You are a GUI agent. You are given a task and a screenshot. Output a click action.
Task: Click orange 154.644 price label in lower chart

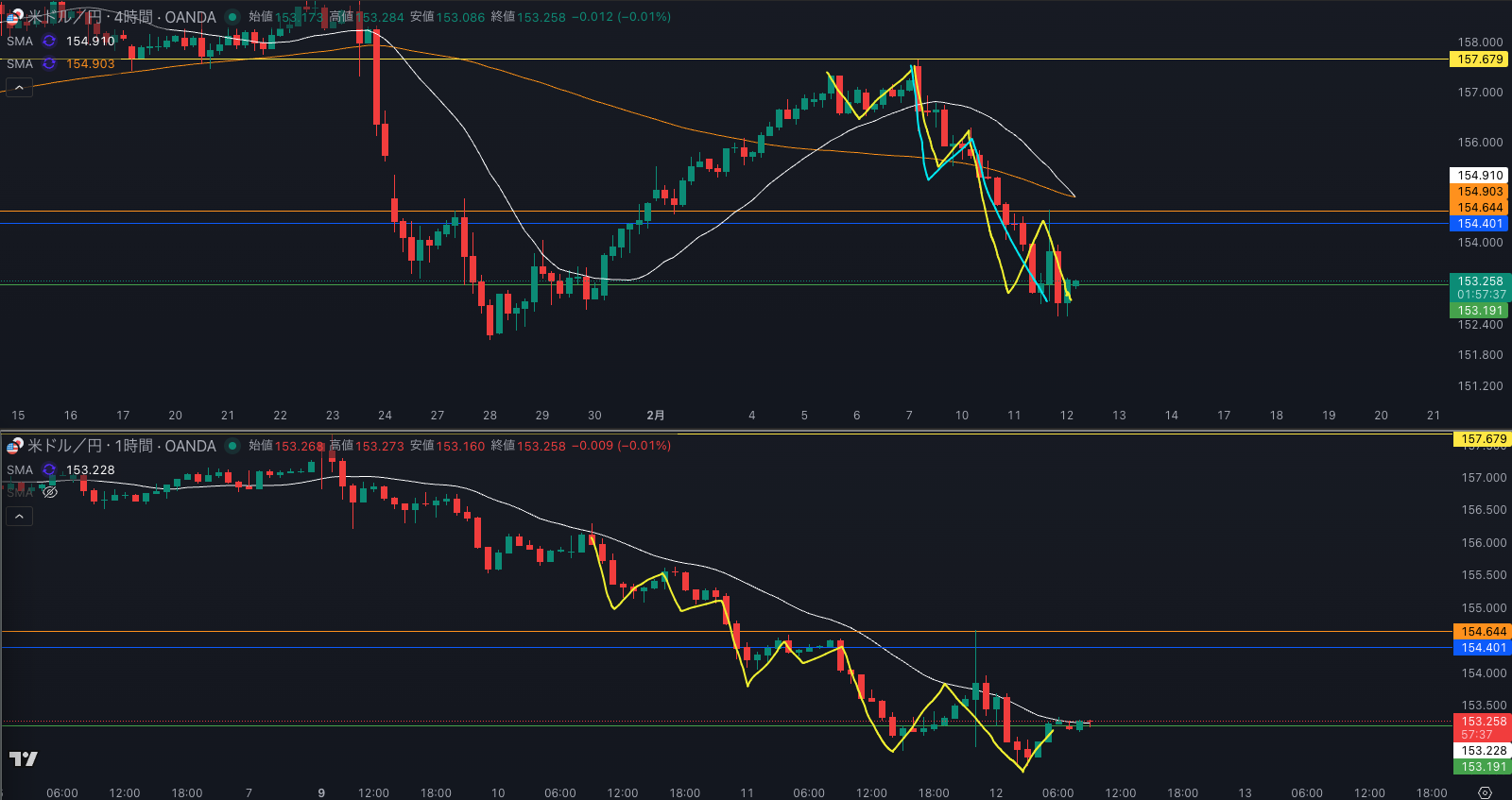coord(1483,632)
